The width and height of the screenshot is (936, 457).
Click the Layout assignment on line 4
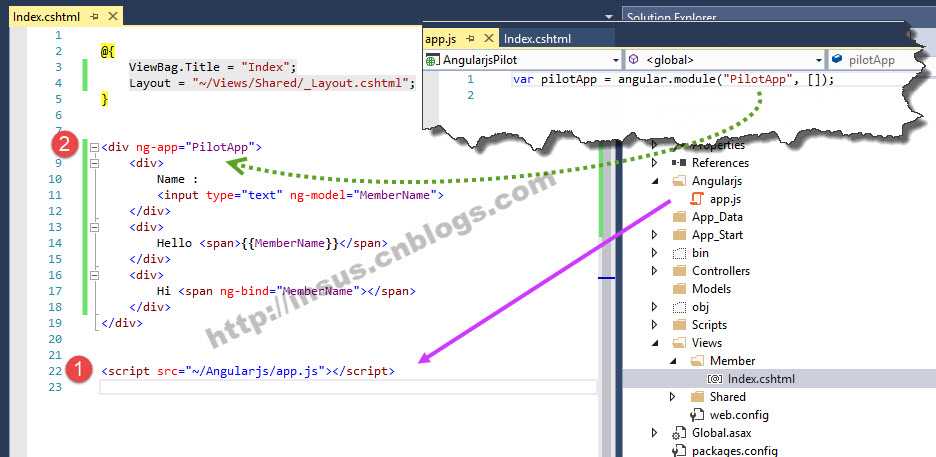tap(272, 83)
